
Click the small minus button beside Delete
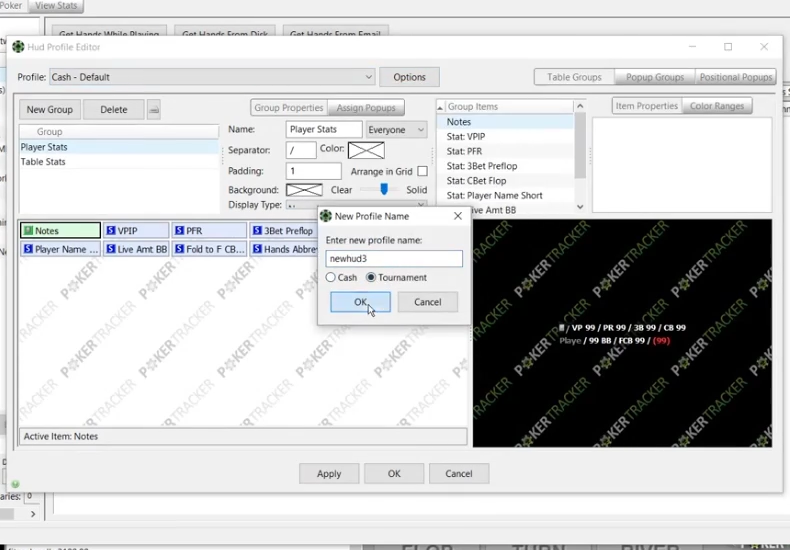(x=154, y=110)
